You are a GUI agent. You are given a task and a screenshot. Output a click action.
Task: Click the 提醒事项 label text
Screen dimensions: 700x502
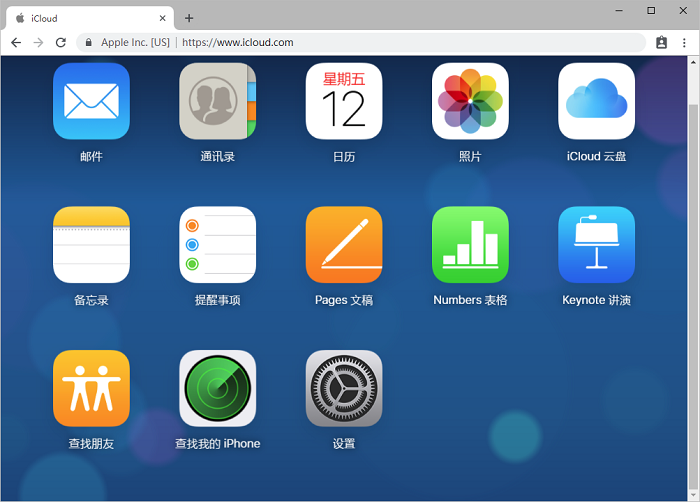point(217,300)
